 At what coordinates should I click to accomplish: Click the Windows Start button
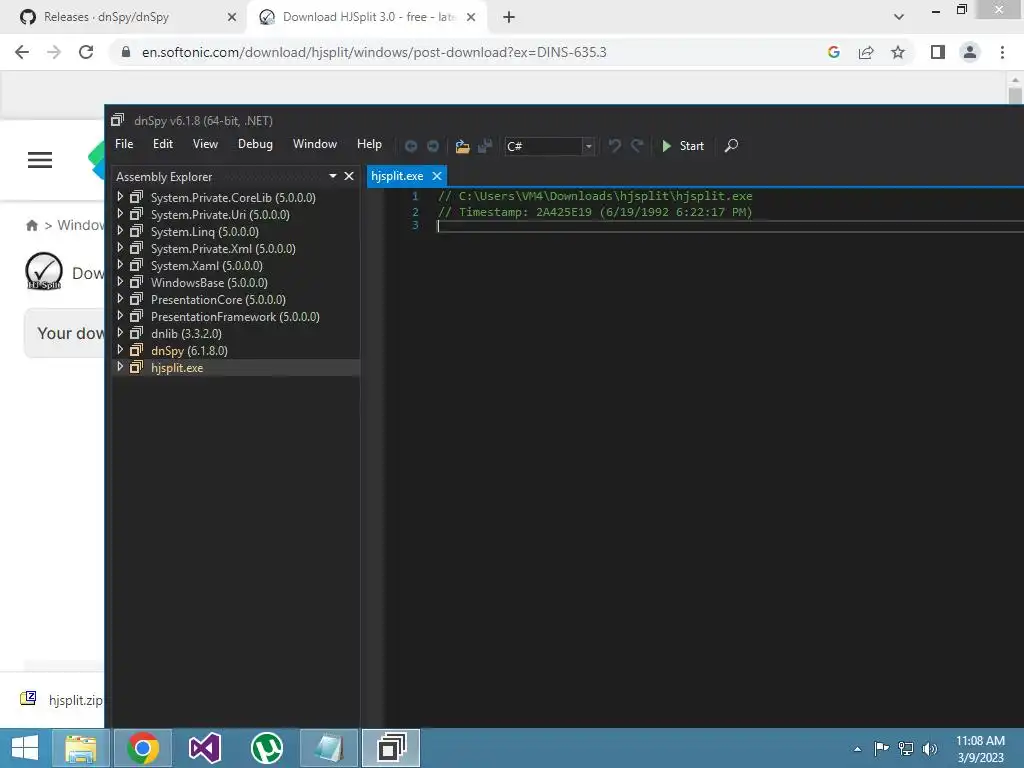pos(25,748)
